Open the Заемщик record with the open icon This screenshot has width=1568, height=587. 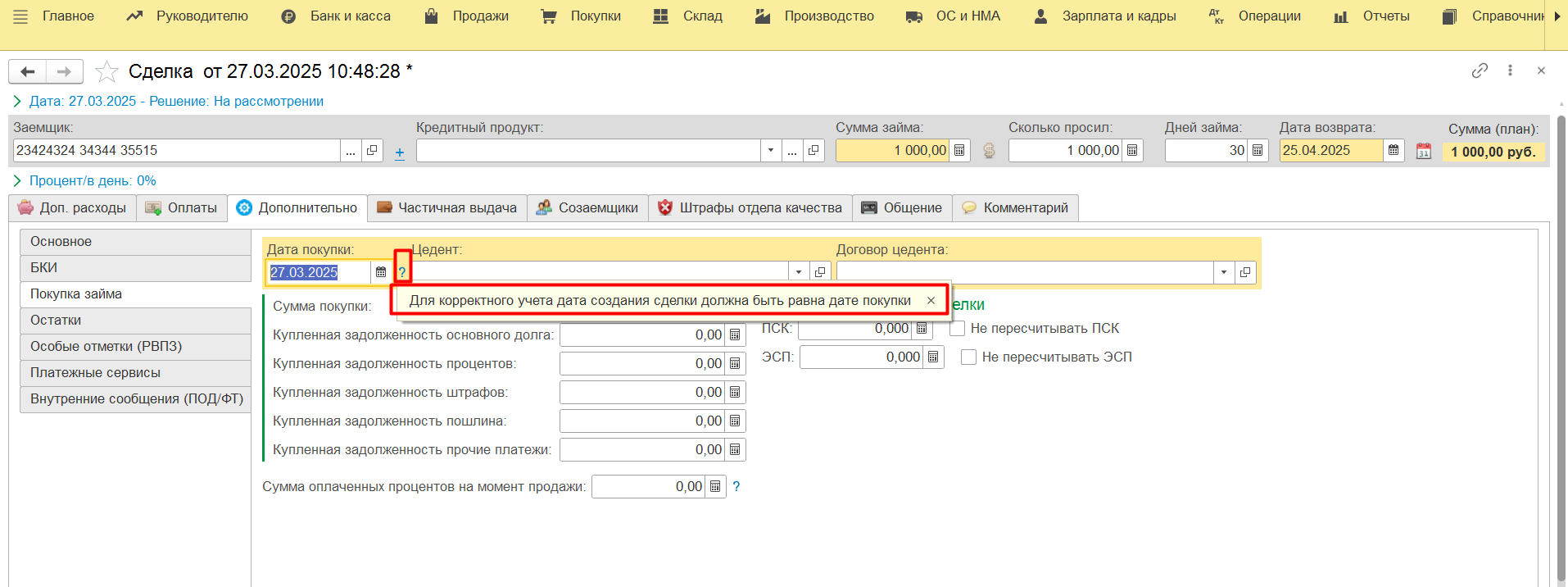[372, 150]
